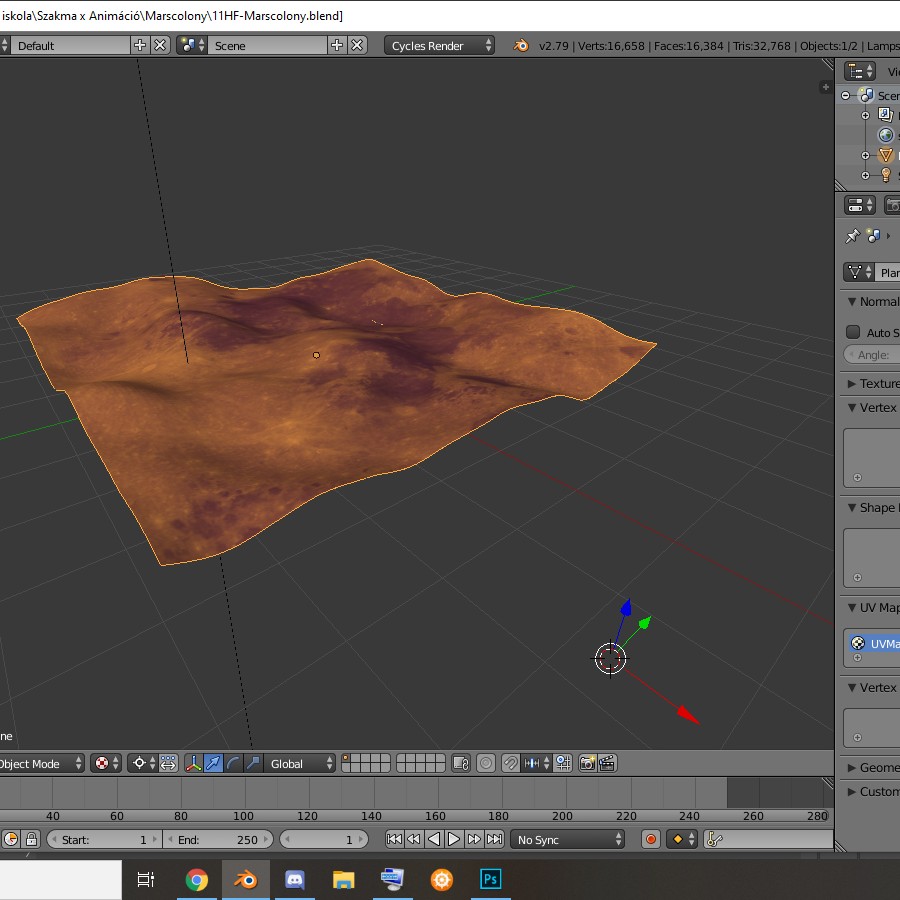Click the pin icon in properties panel
The width and height of the screenshot is (900, 900).
tap(852, 236)
